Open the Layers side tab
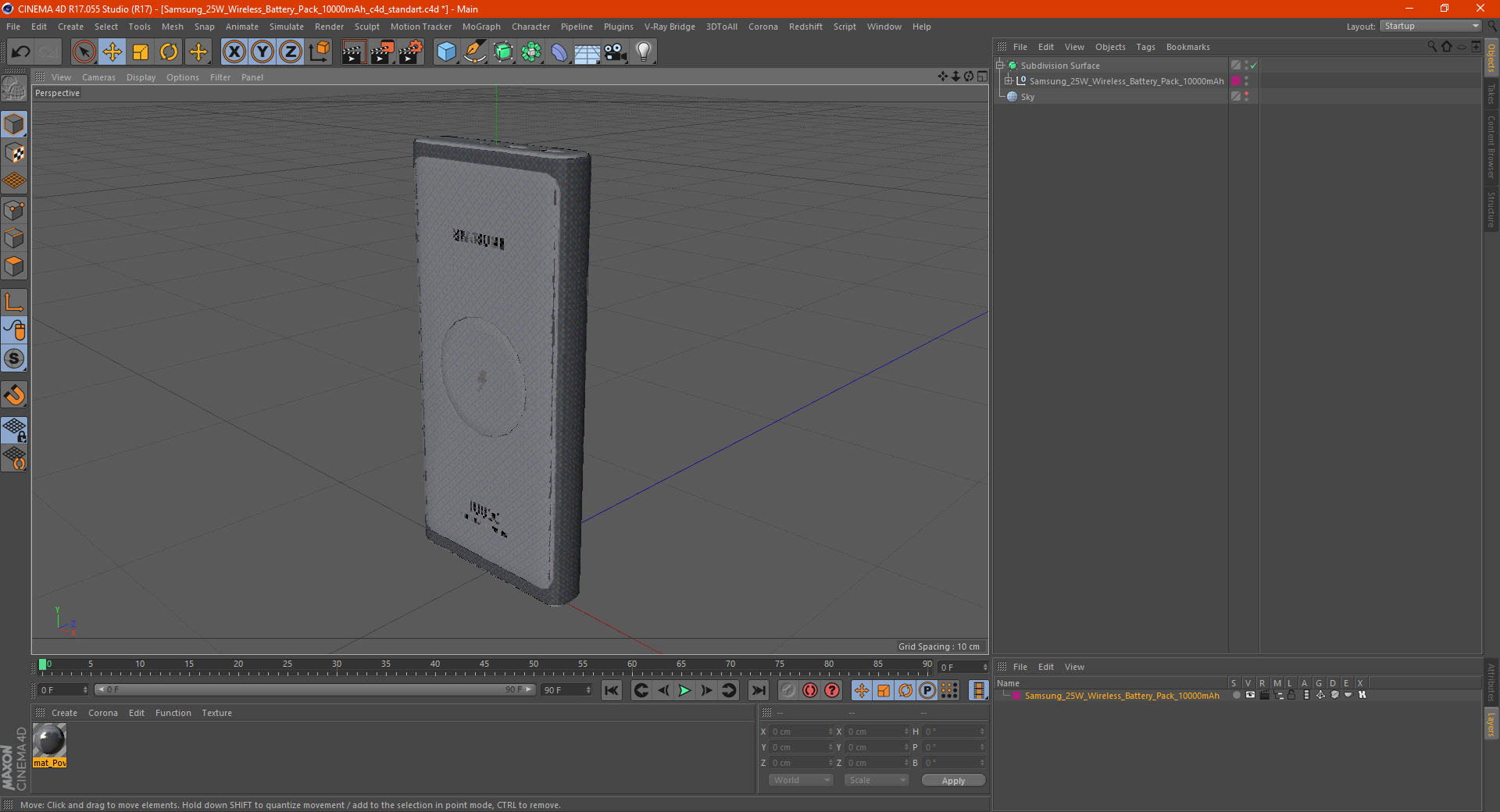The image size is (1500, 812). tap(1491, 724)
